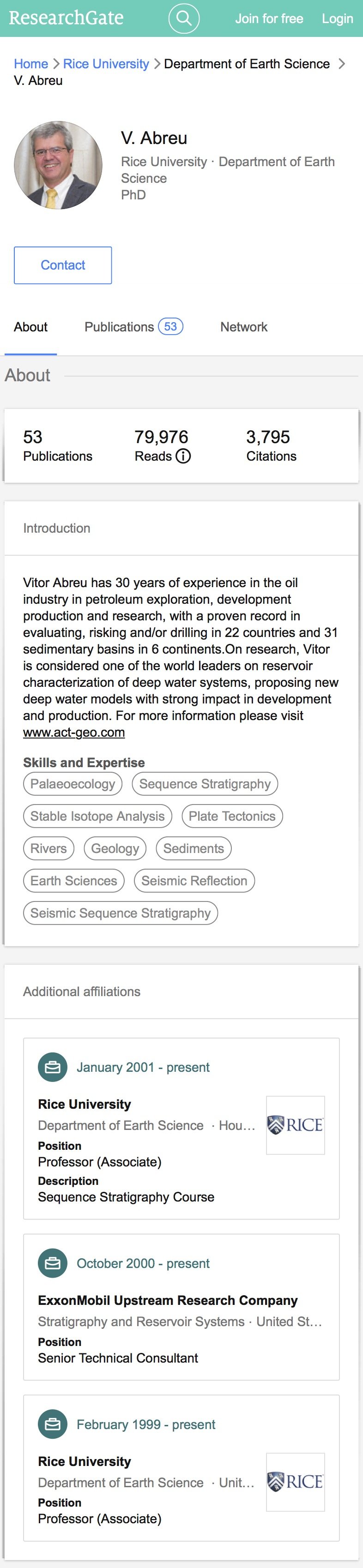363x1568 pixels.
Task: Open V. Abreu's profile photo
Action: (x=59, y=165)
